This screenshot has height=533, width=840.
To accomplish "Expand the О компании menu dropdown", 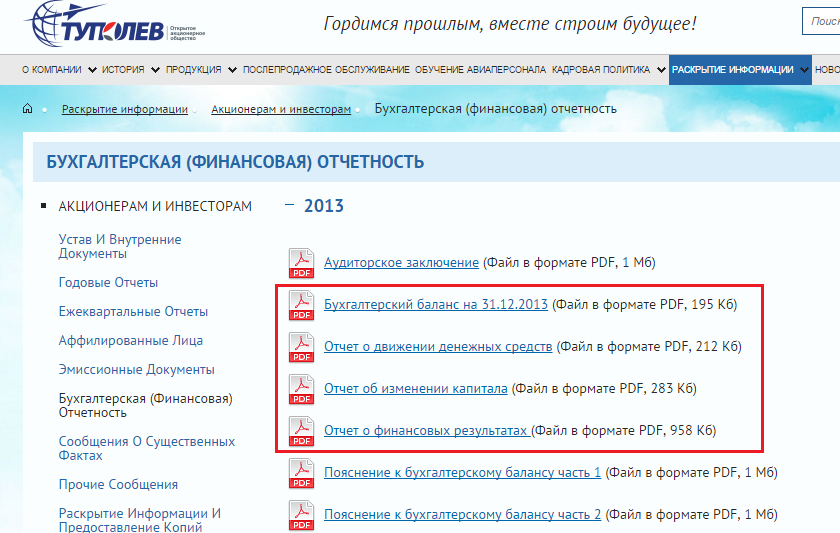I will click(x=92, y=70).
